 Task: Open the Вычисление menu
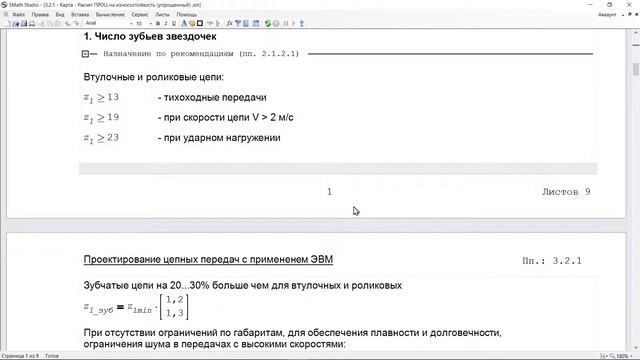coord(110,15)
